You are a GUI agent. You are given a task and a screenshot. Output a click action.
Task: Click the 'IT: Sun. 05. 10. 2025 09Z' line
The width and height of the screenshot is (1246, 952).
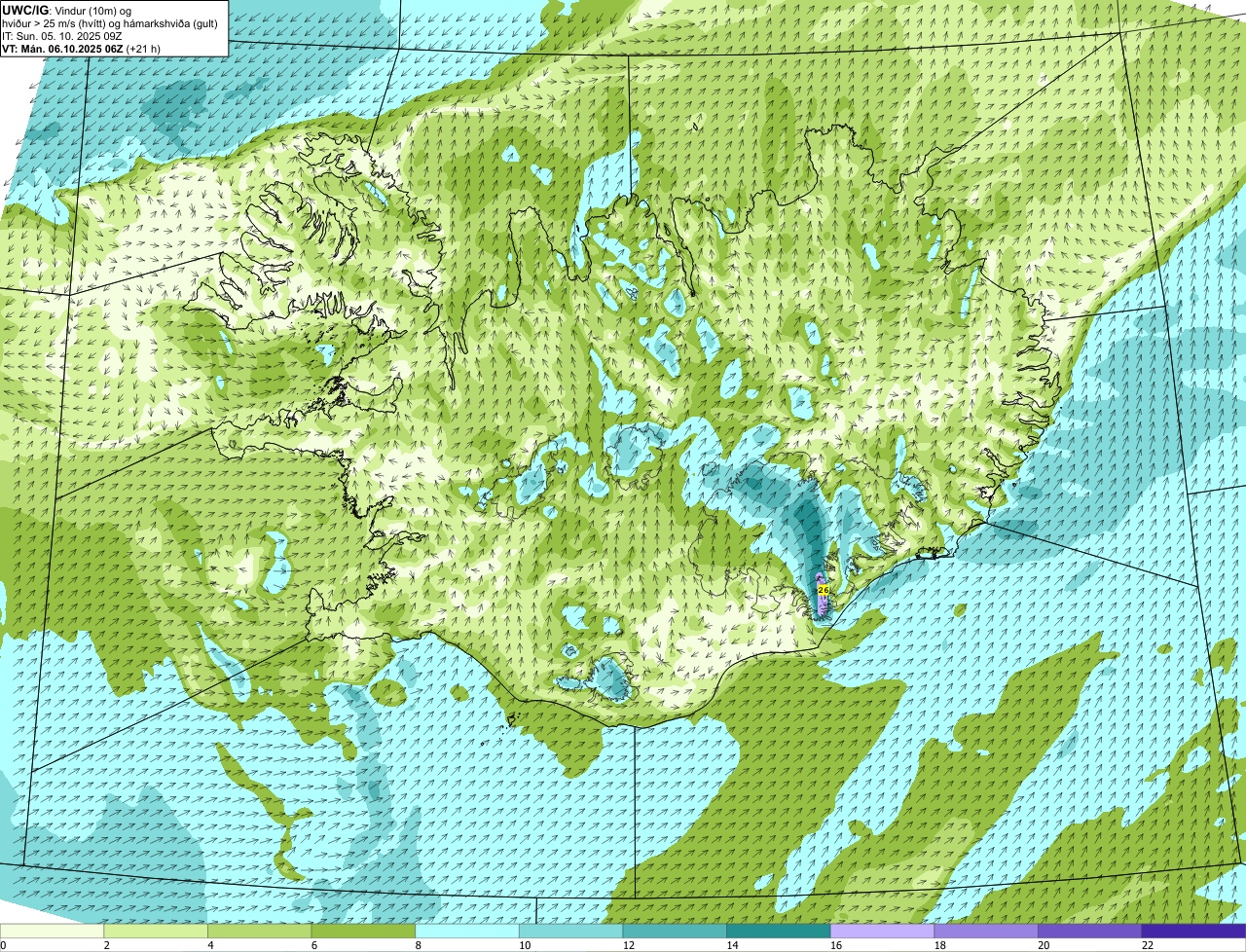(x=61, y=35)
